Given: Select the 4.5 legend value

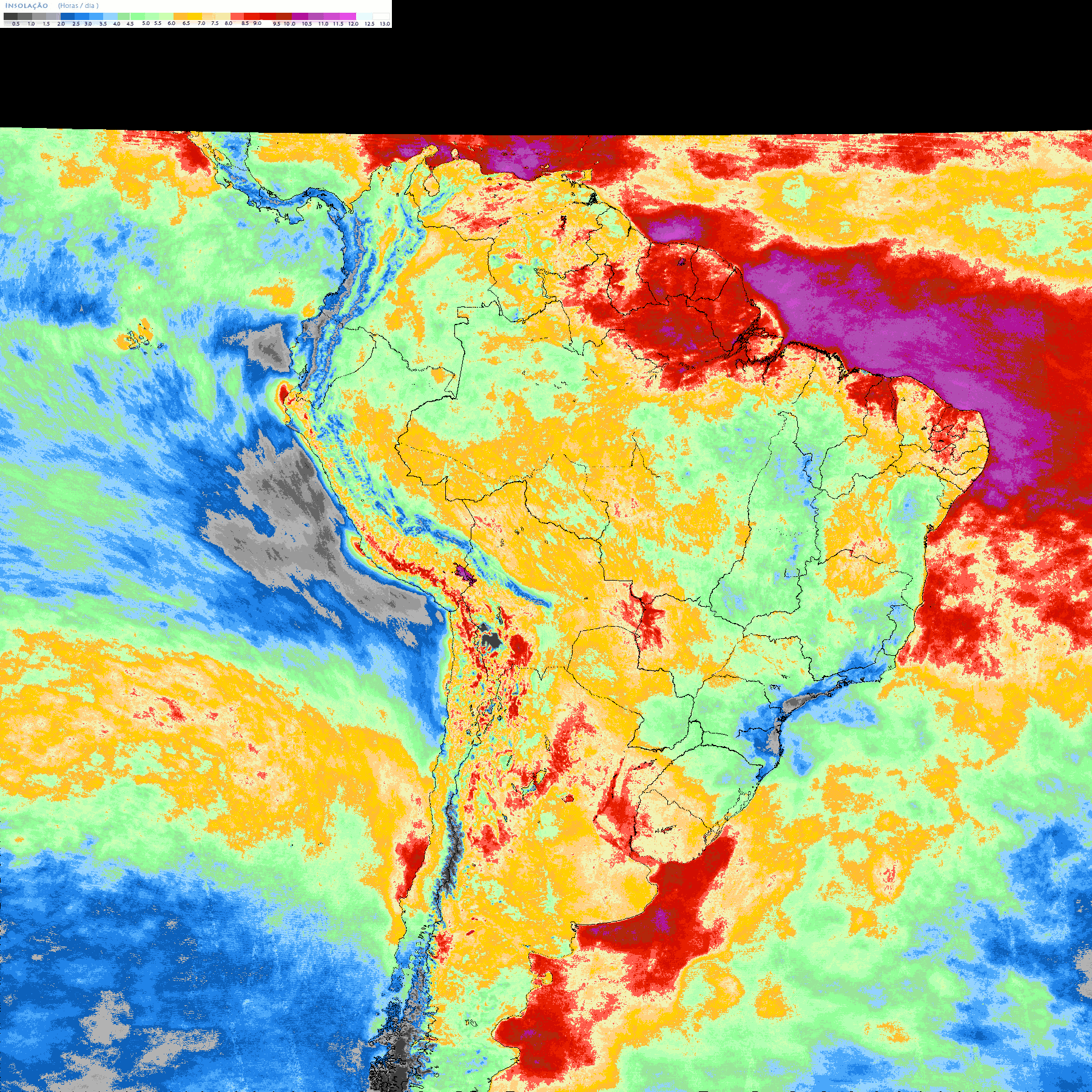Looking at the screenshot, I should [x=130, y=24].
